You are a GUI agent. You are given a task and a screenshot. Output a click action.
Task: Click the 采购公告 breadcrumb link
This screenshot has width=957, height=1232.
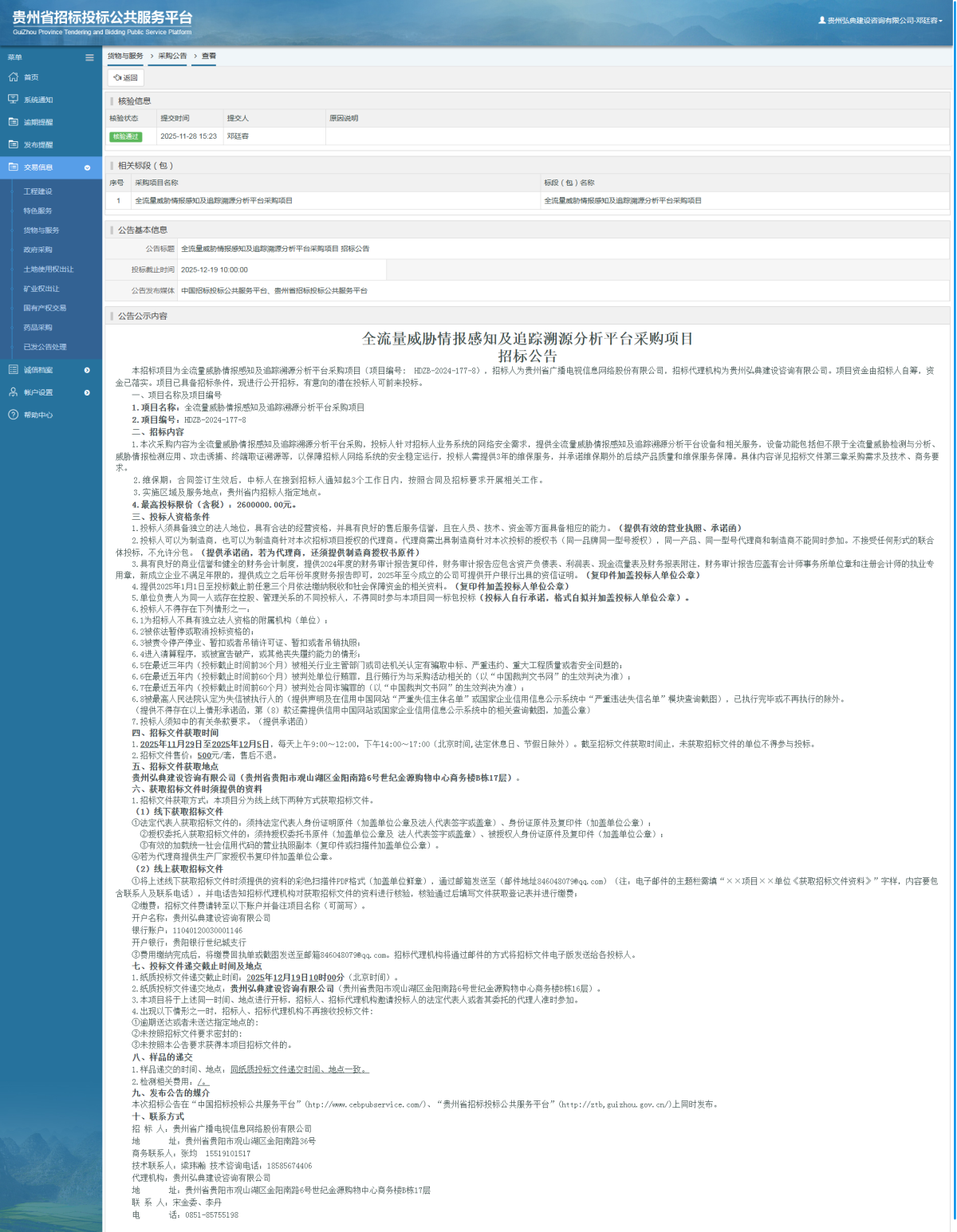[x=172, y=56]
